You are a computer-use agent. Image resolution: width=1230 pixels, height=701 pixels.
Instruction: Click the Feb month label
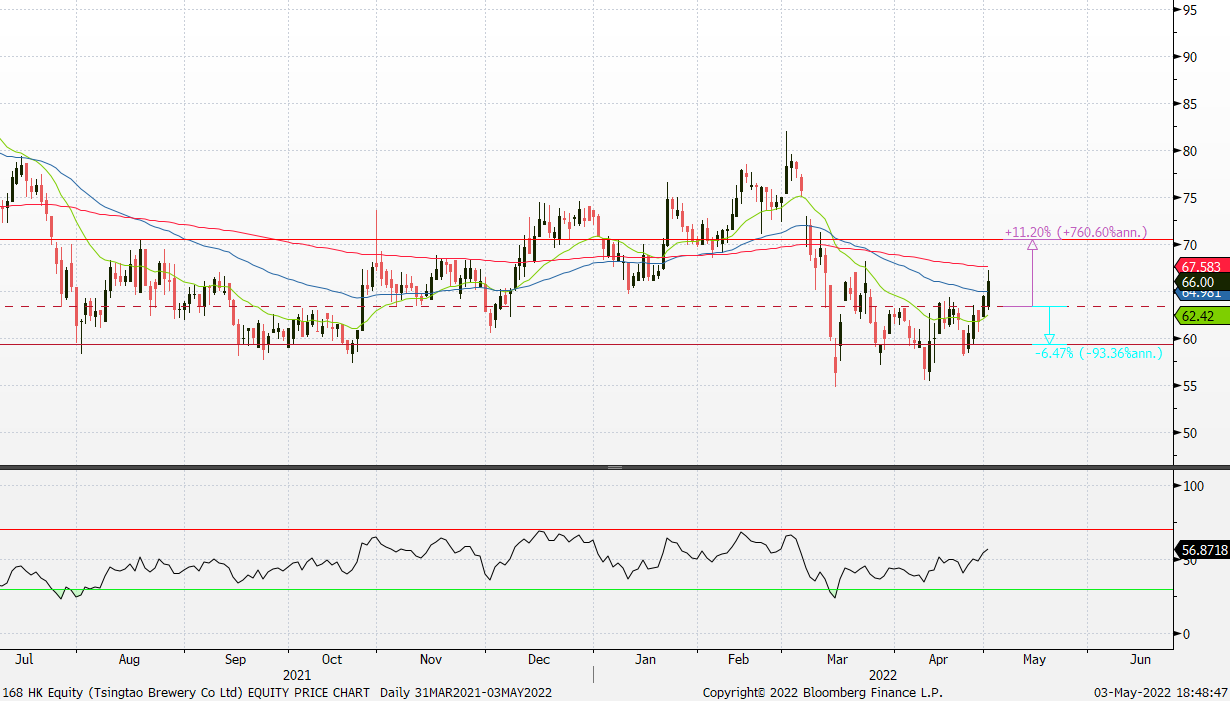[738, 660]
